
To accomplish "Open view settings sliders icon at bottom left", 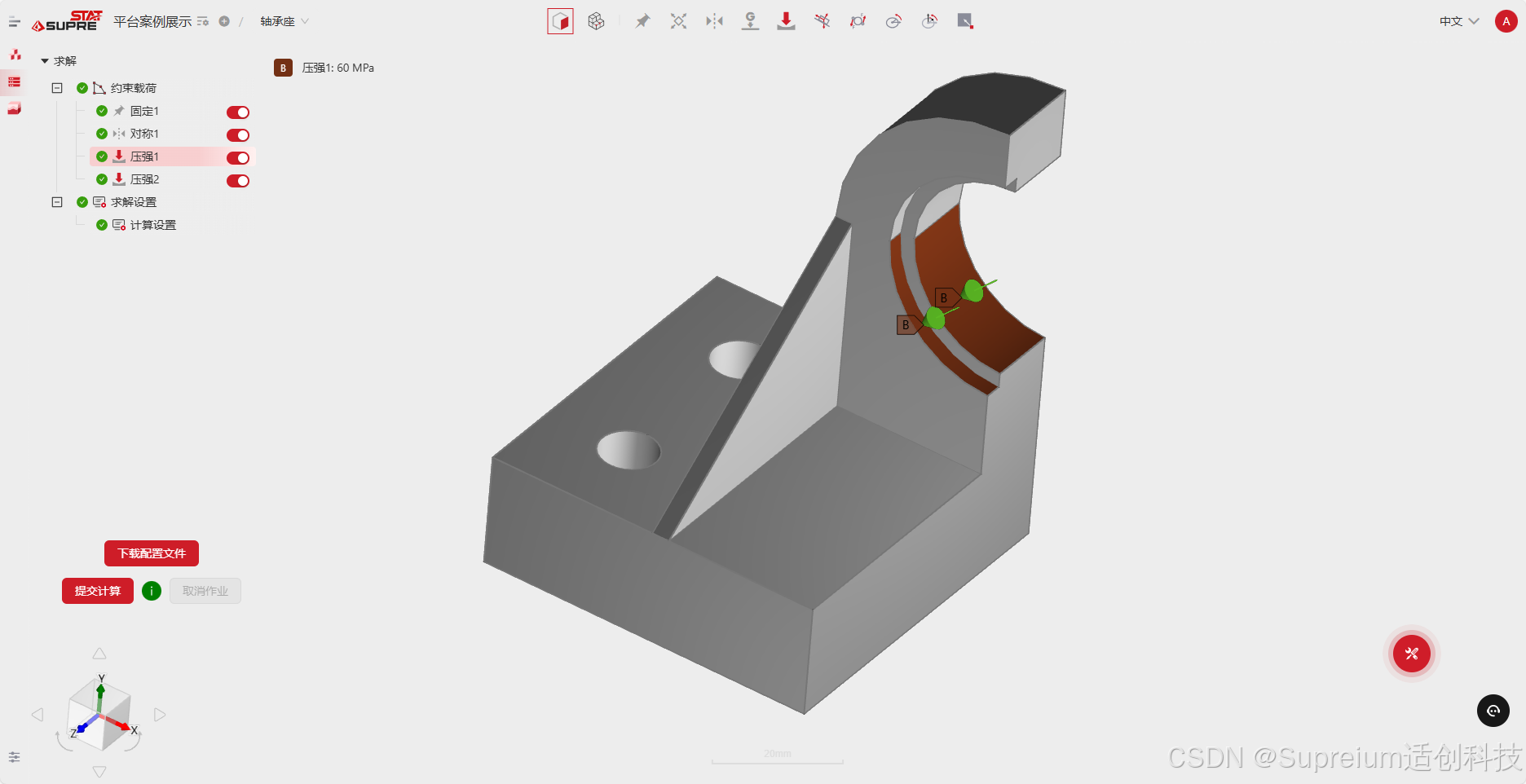I will (x=14, y=757).
